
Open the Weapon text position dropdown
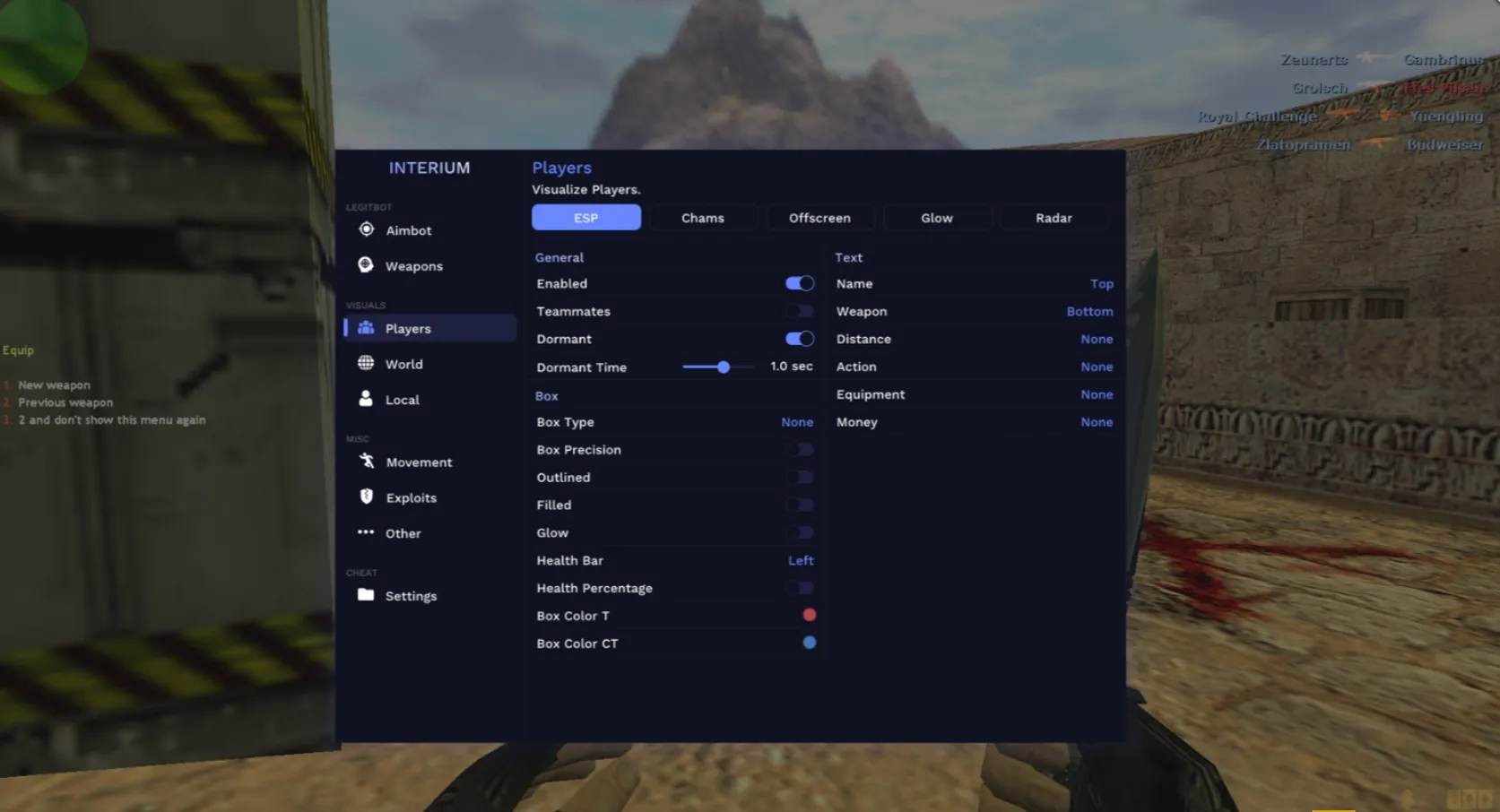pyautogui.click(x=1088, y=311)
